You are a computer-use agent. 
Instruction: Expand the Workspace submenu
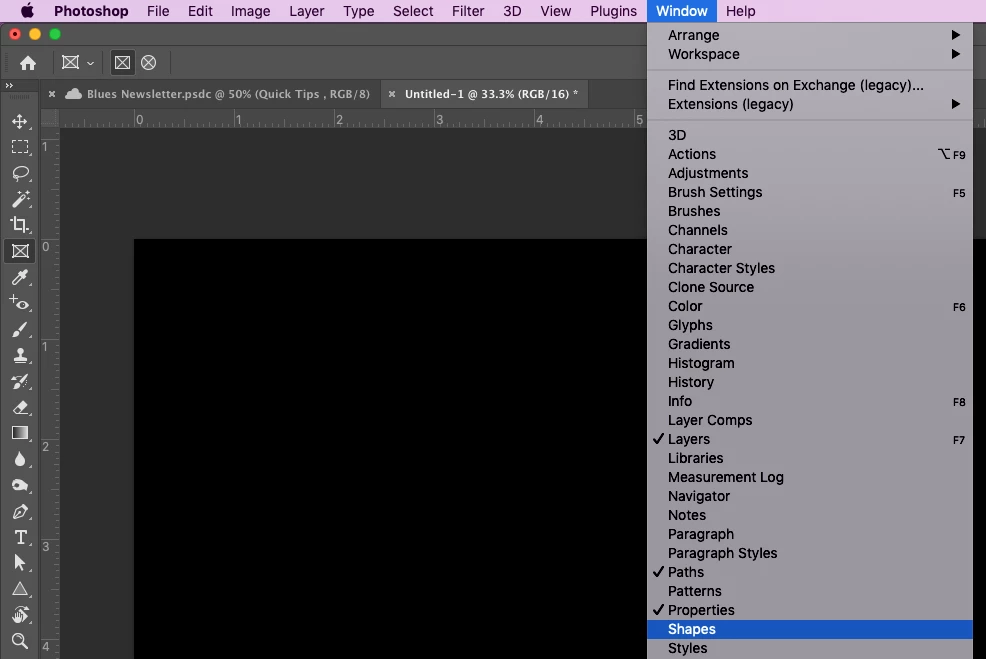tap(810, 54)
